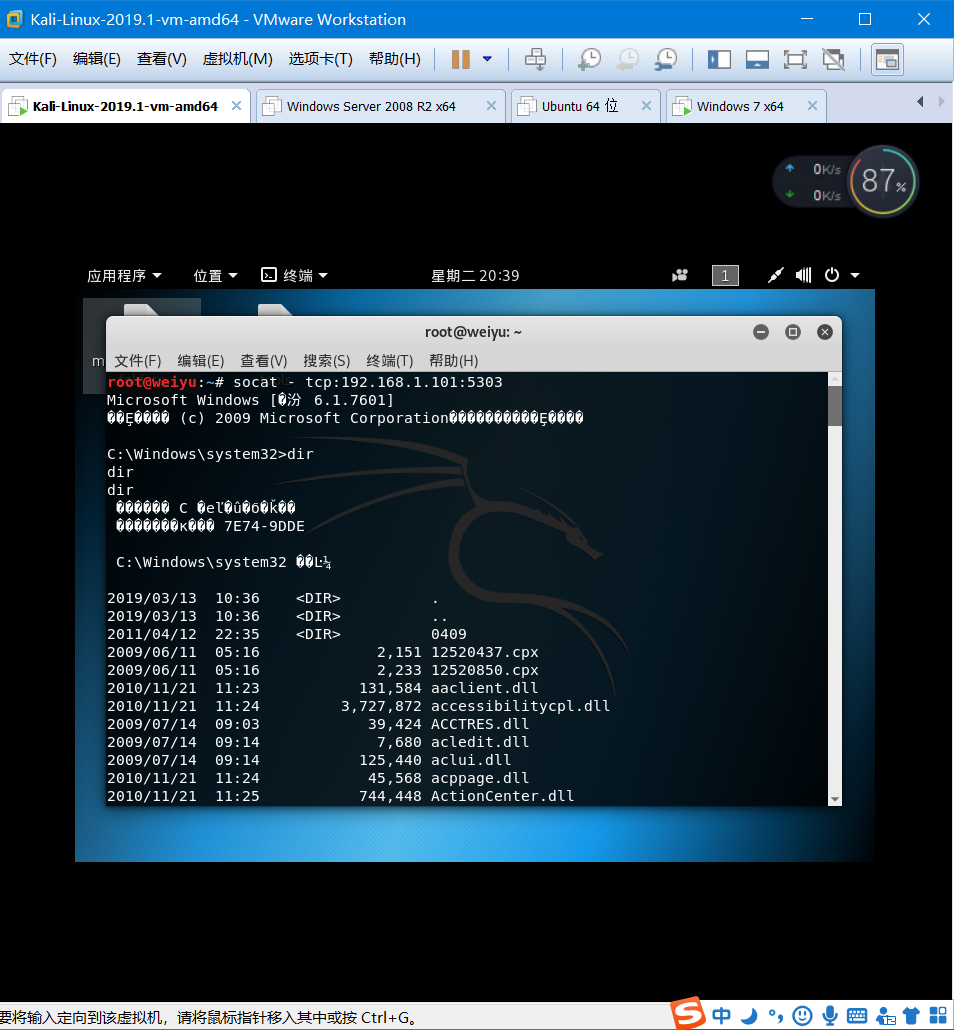This screenshot has height=1030, width=954.
Task: Open VMware 编辑(E) menu
Action: click(x=97, y=59)
